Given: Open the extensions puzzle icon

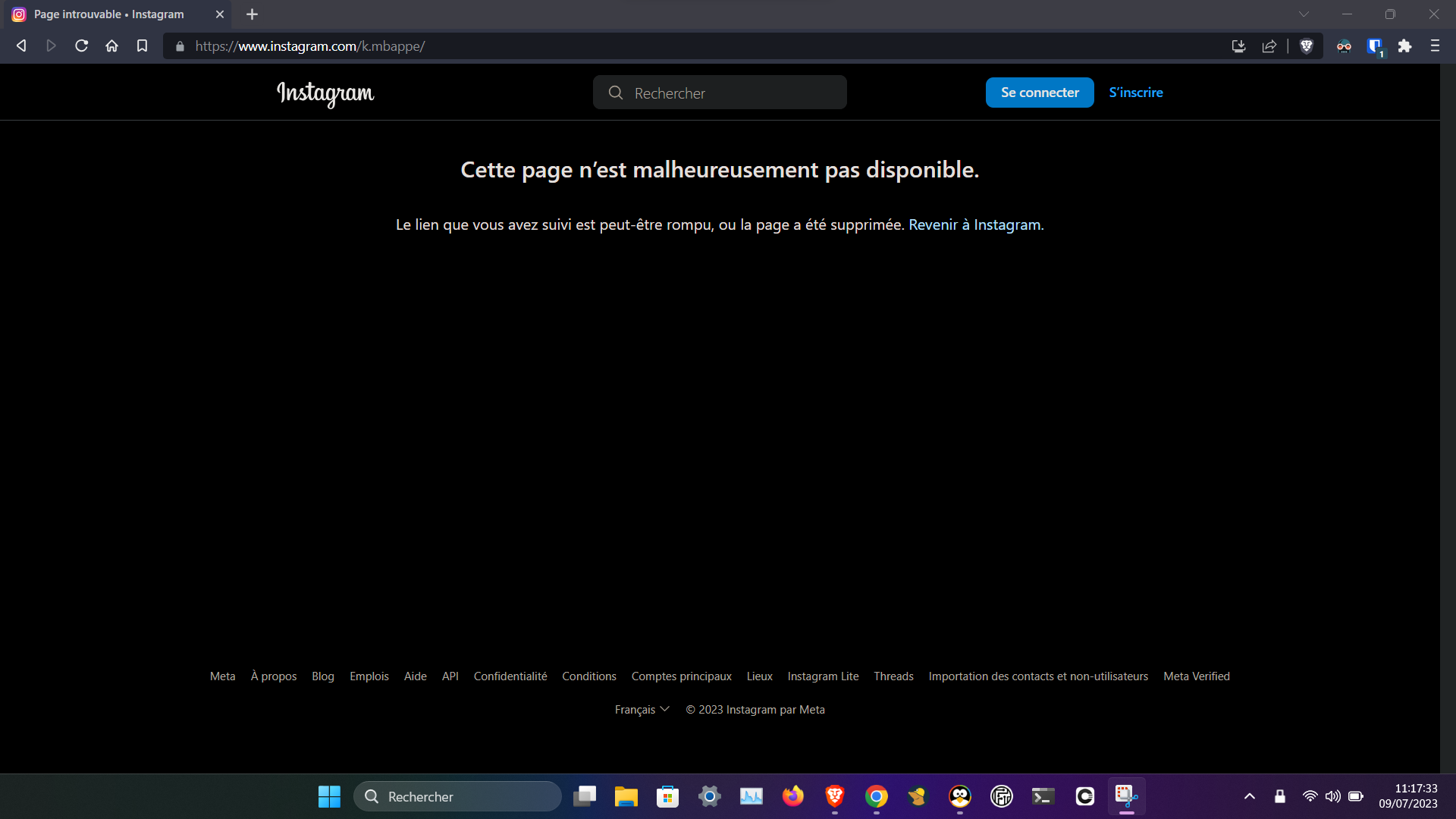Looking at the screenshot, I should pyautogui.click(x=1404, y=46).
